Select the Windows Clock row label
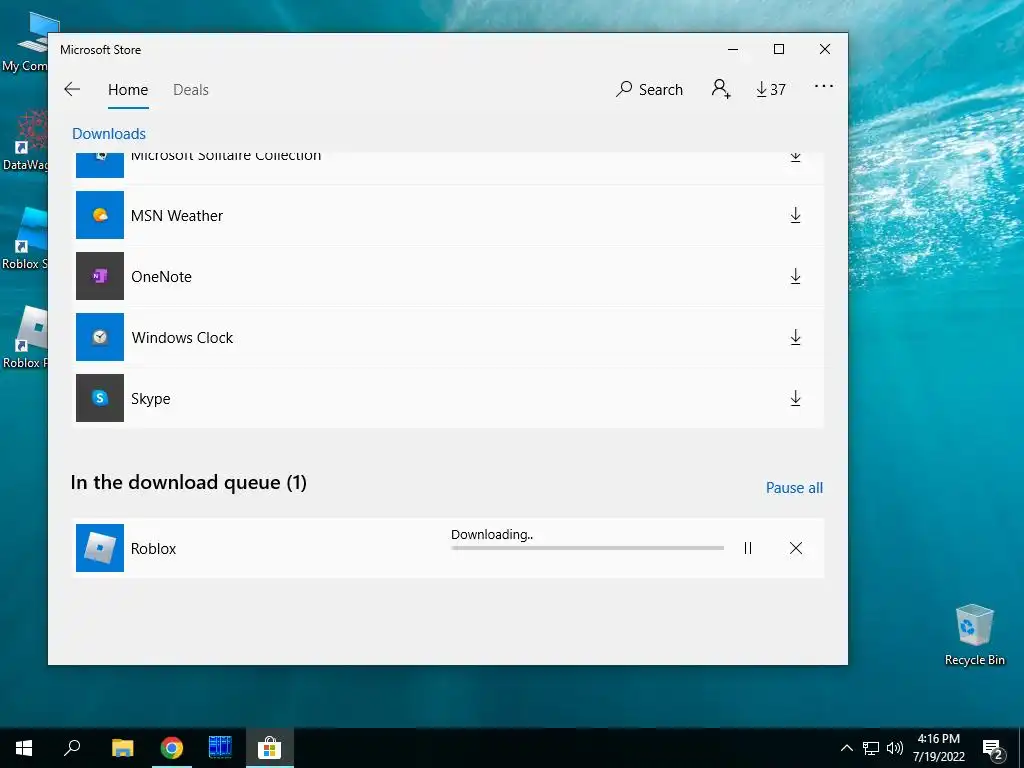Screen dimensions: 1024x768 click(182, 338)
